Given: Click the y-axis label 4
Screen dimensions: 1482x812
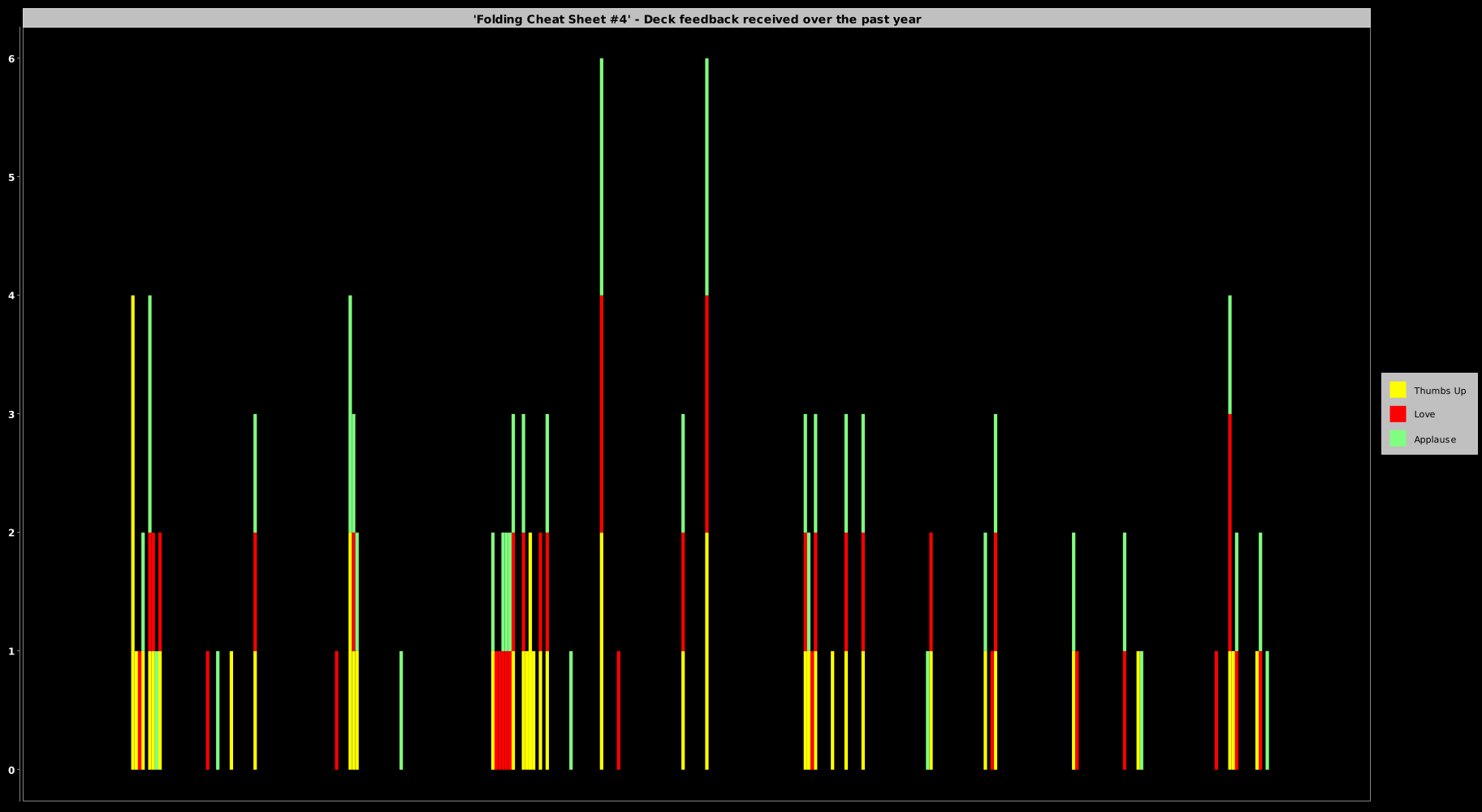Looking at the screenshot, I should (x=12, y=296).
